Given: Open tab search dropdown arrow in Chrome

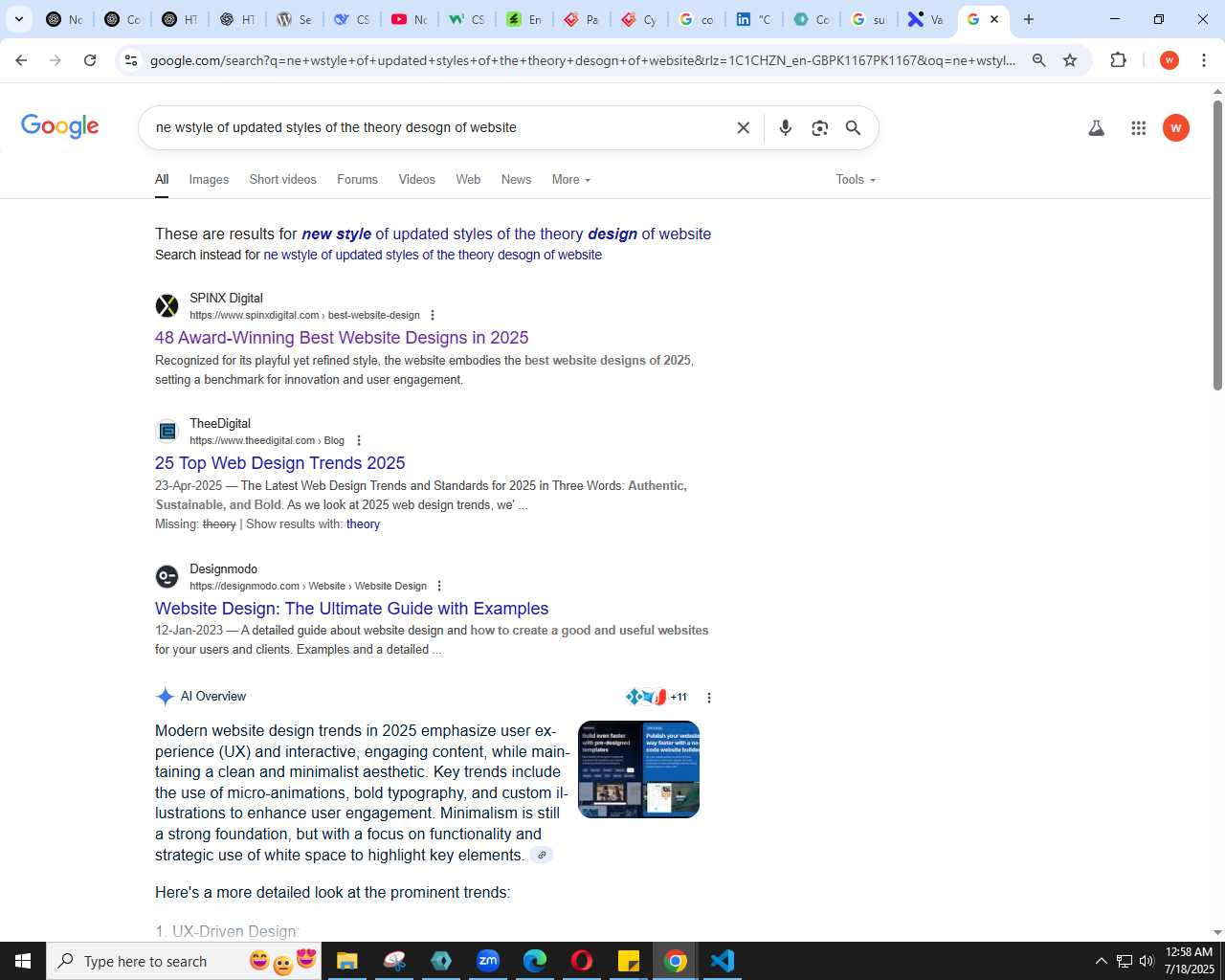Looking at the screenshot, I should point(18,19).
